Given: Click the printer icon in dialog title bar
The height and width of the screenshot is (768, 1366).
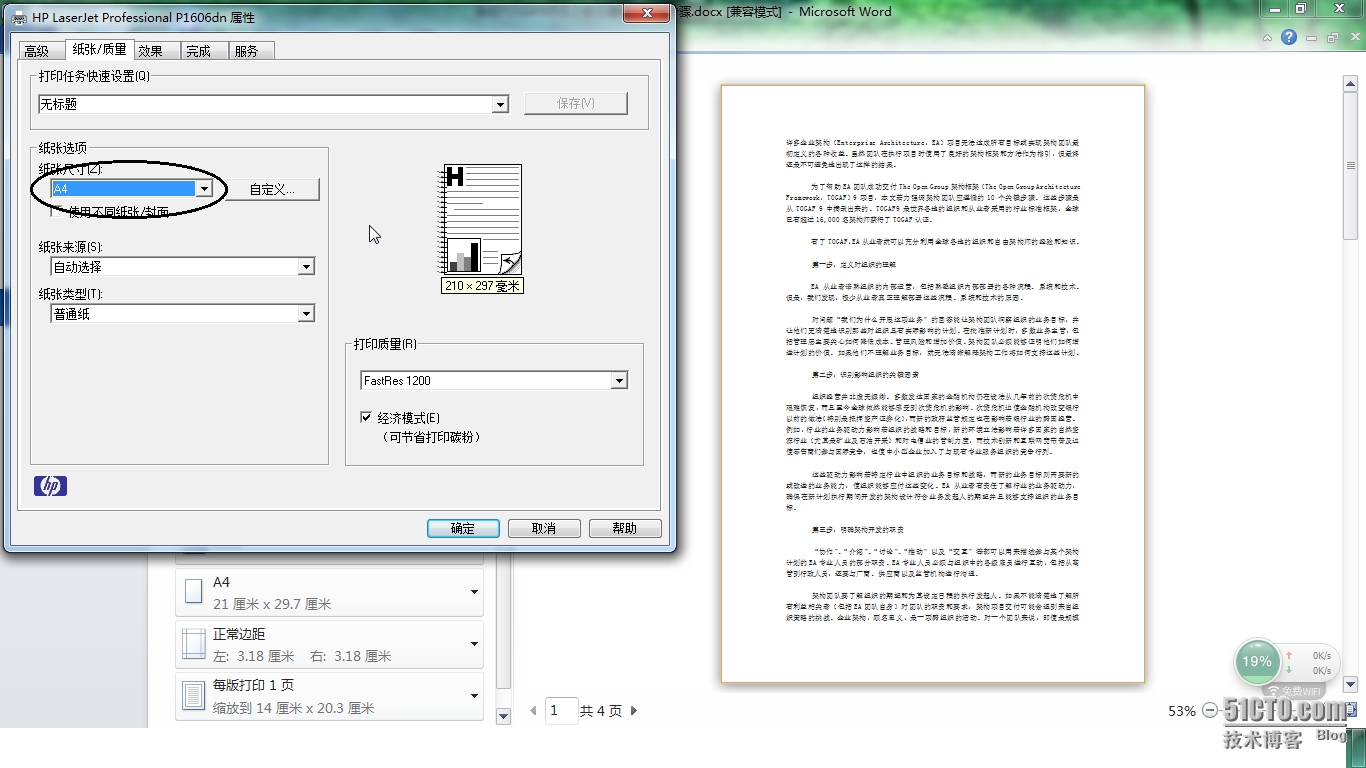Looking at the screenshot, I should coord(19,16).
